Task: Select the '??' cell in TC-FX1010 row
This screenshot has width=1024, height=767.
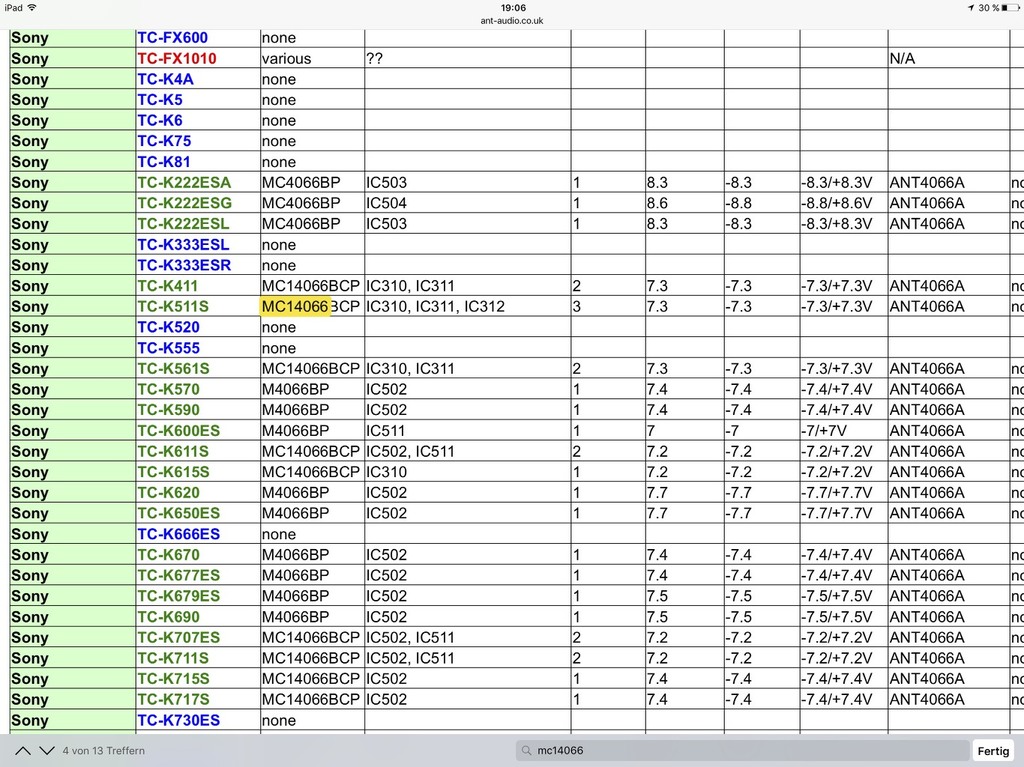Action: 468,58
